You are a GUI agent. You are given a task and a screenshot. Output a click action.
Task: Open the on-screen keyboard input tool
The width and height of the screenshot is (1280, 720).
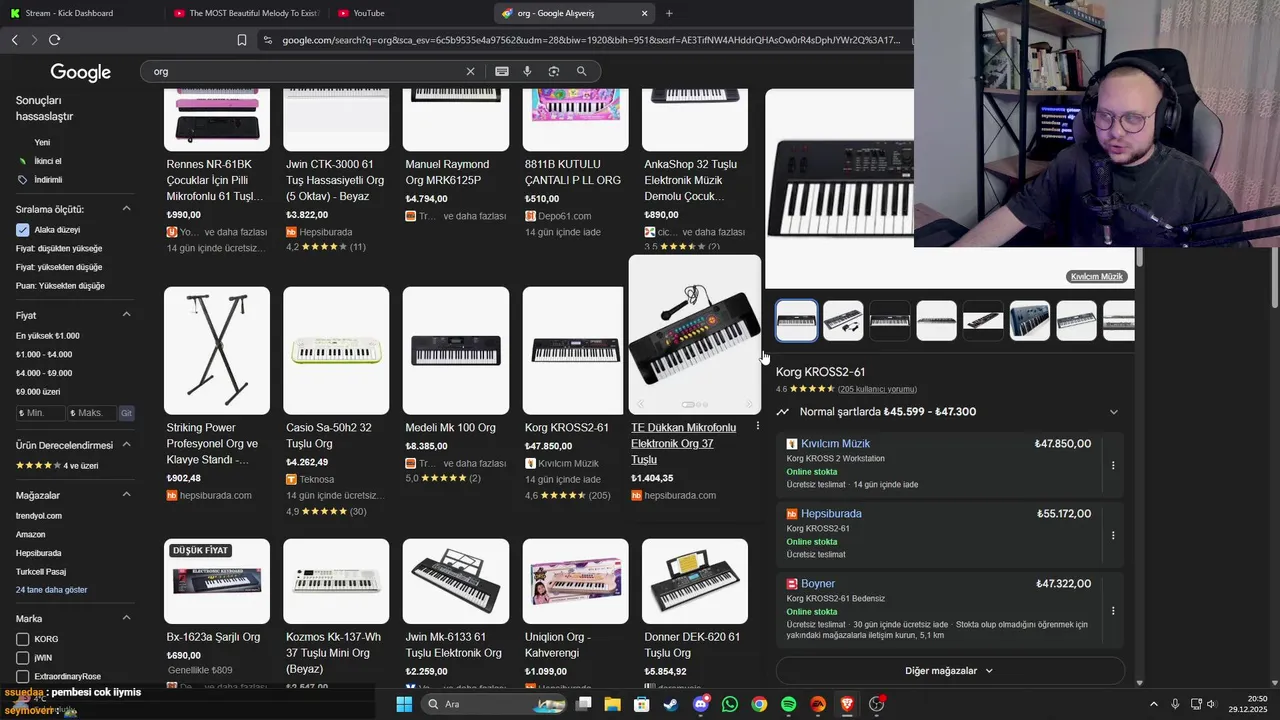(x=501, y=71)
